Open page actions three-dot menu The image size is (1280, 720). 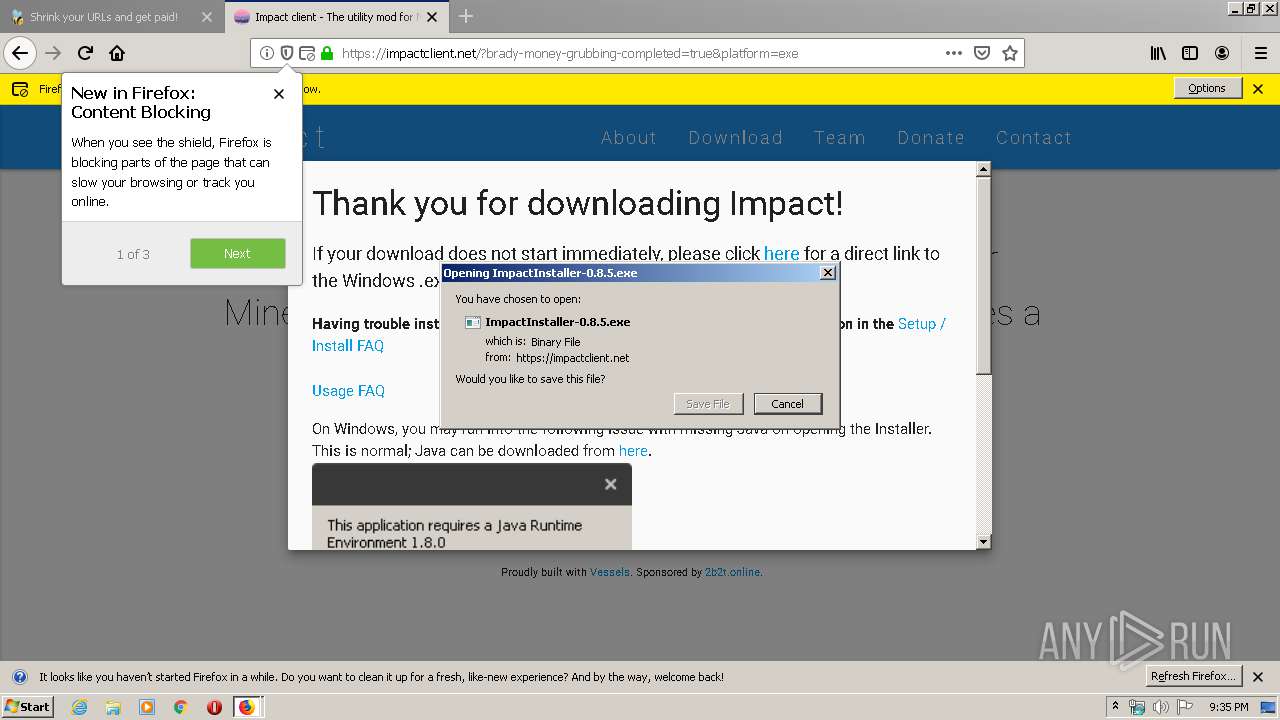(954, 53)
